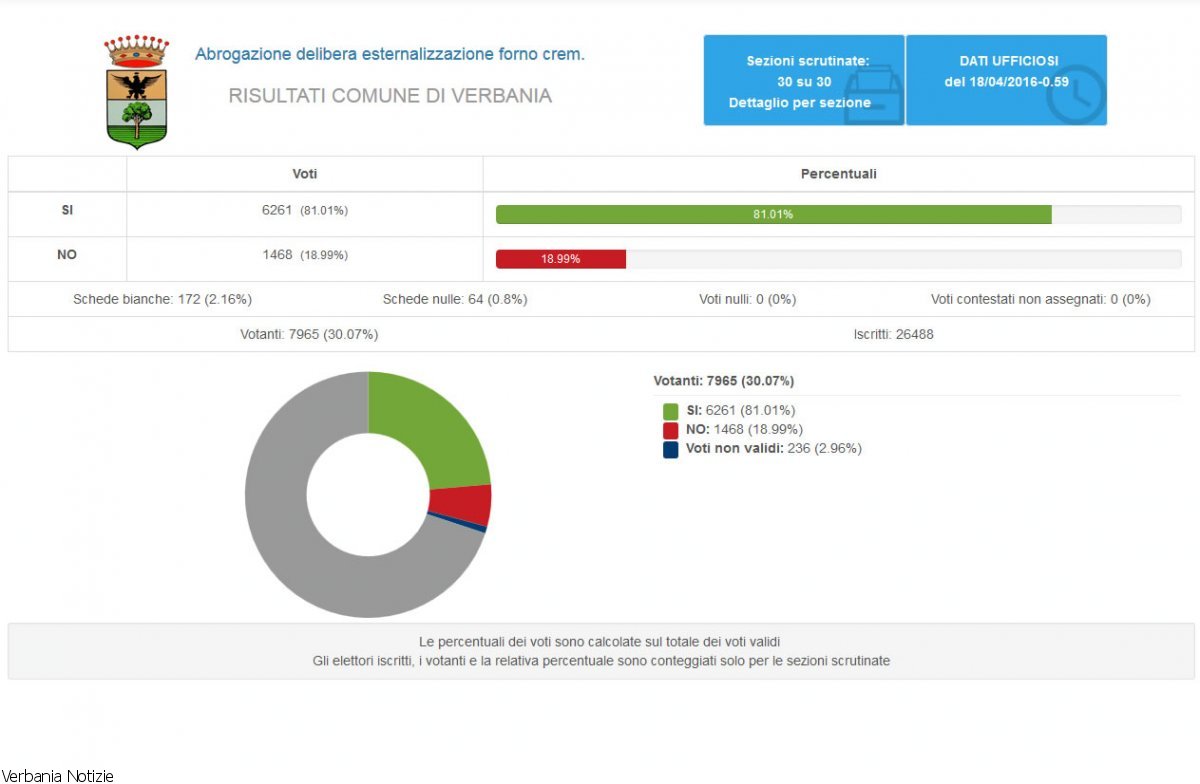The image size is (1200, 784).
Task: Open Dettaglio per sezione link
Action: coord(799,103)
